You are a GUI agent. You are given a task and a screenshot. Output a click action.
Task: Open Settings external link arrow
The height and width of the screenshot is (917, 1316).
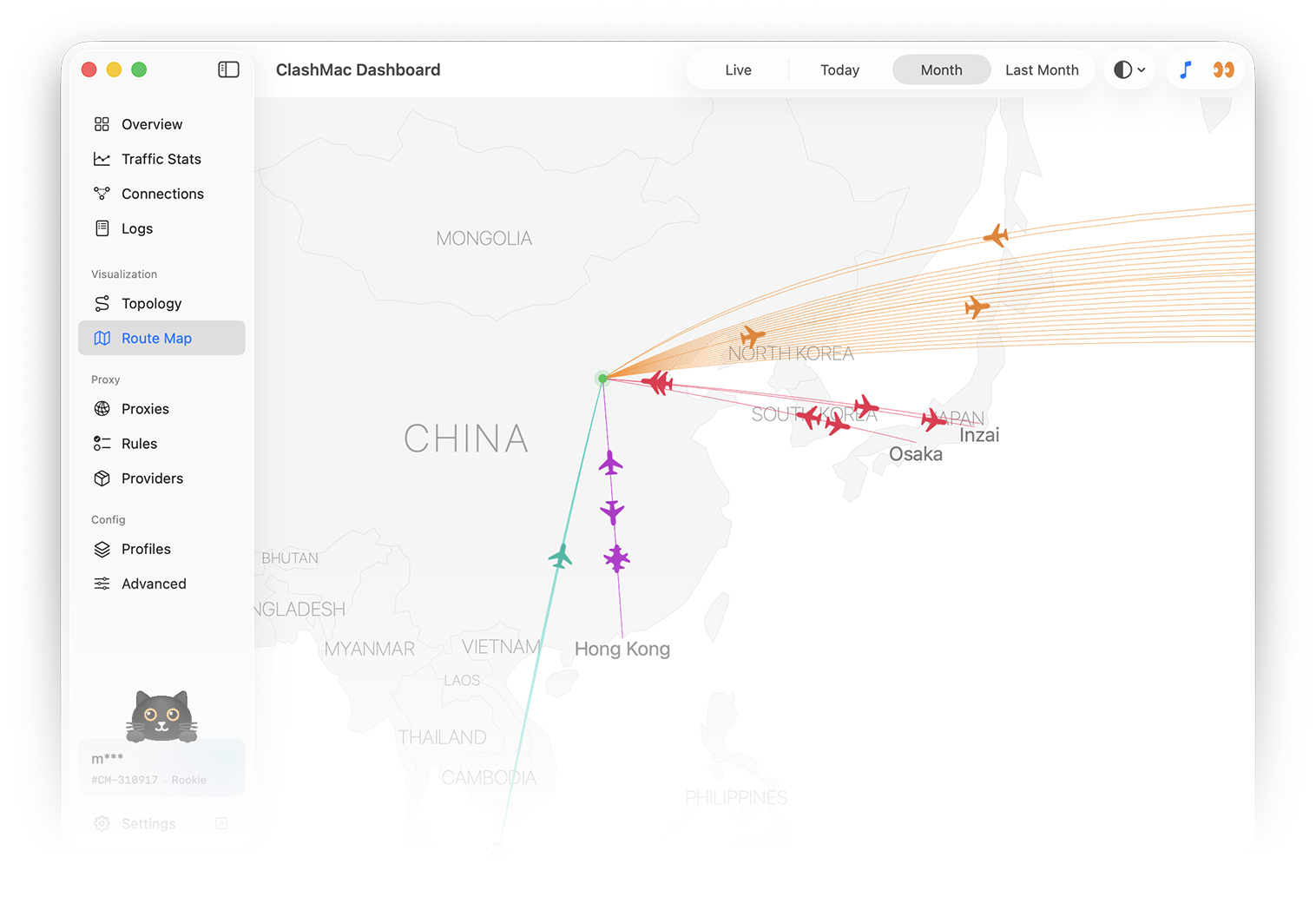click(x=220, y=823)
